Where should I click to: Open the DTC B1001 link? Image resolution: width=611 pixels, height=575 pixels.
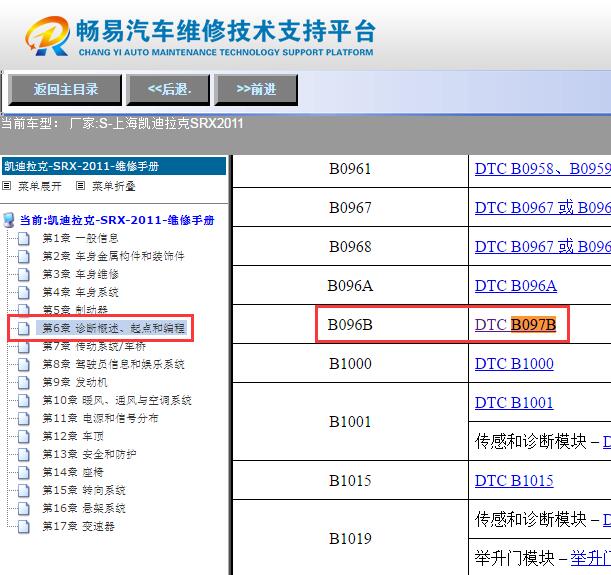[514, 402]
